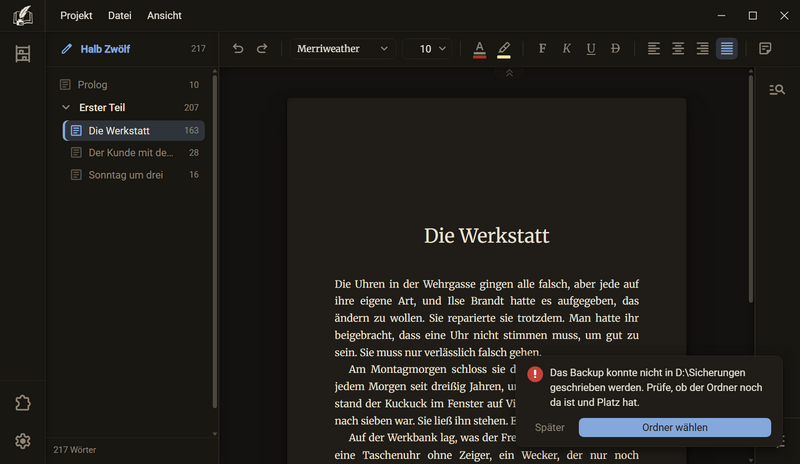Maximize the application window
800x464 pixels.
(x=753, y=16)
